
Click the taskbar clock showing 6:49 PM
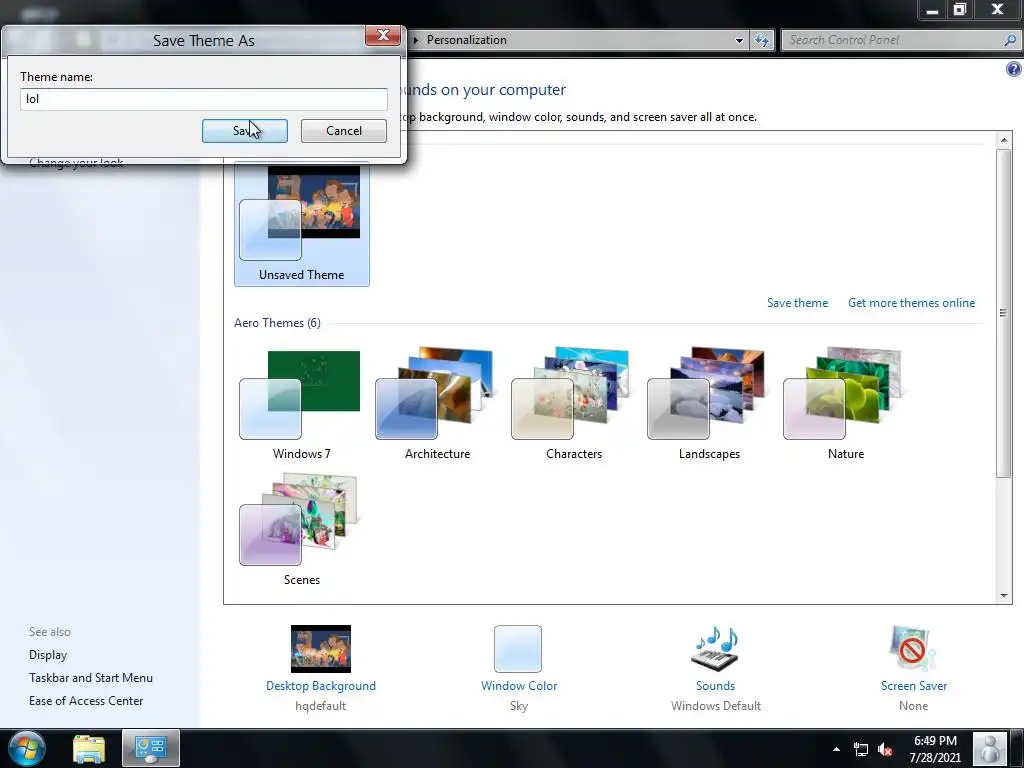click(x=935, y=749)
